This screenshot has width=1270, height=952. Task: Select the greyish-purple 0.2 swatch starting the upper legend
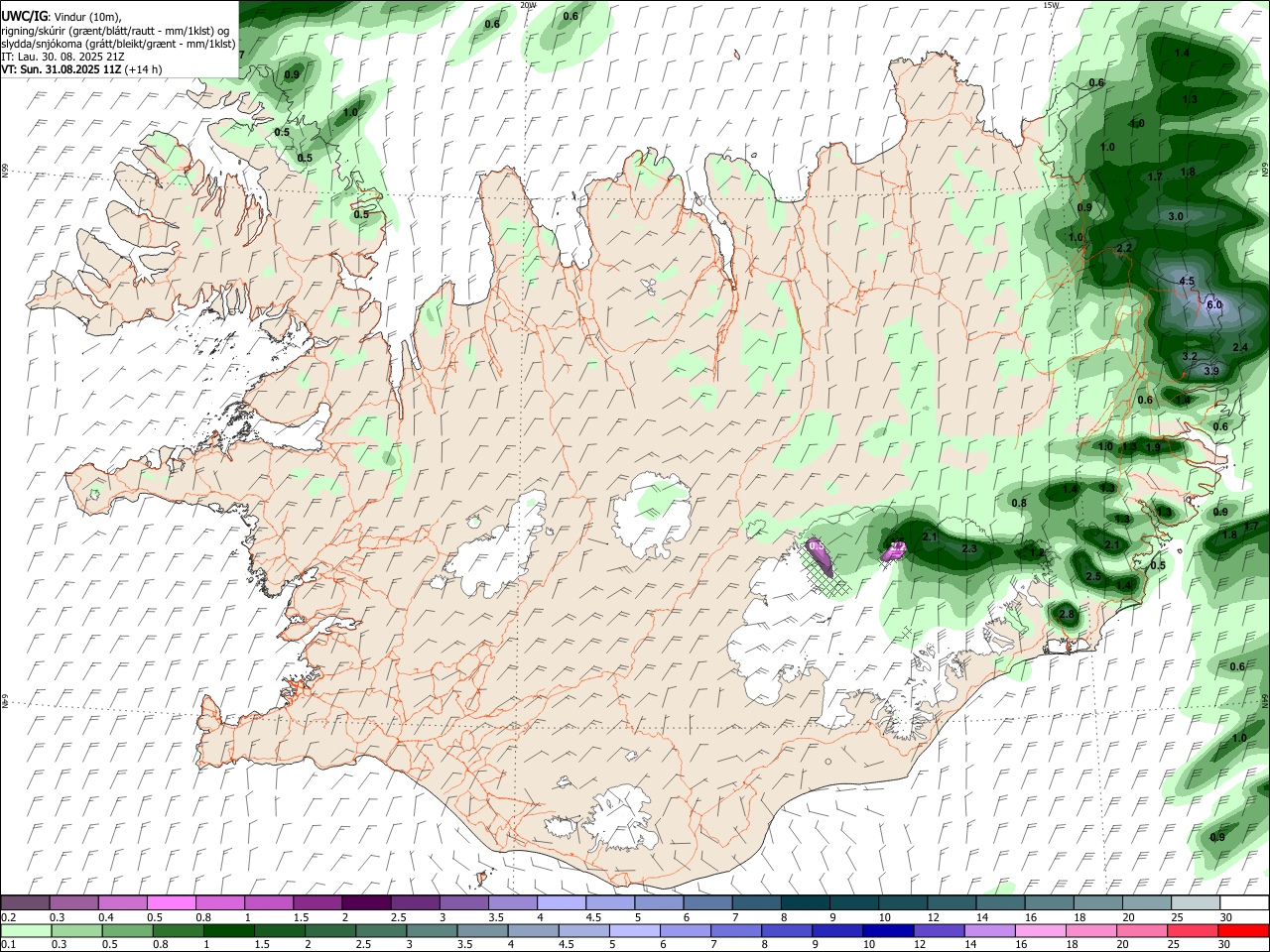tap(26, 902)
